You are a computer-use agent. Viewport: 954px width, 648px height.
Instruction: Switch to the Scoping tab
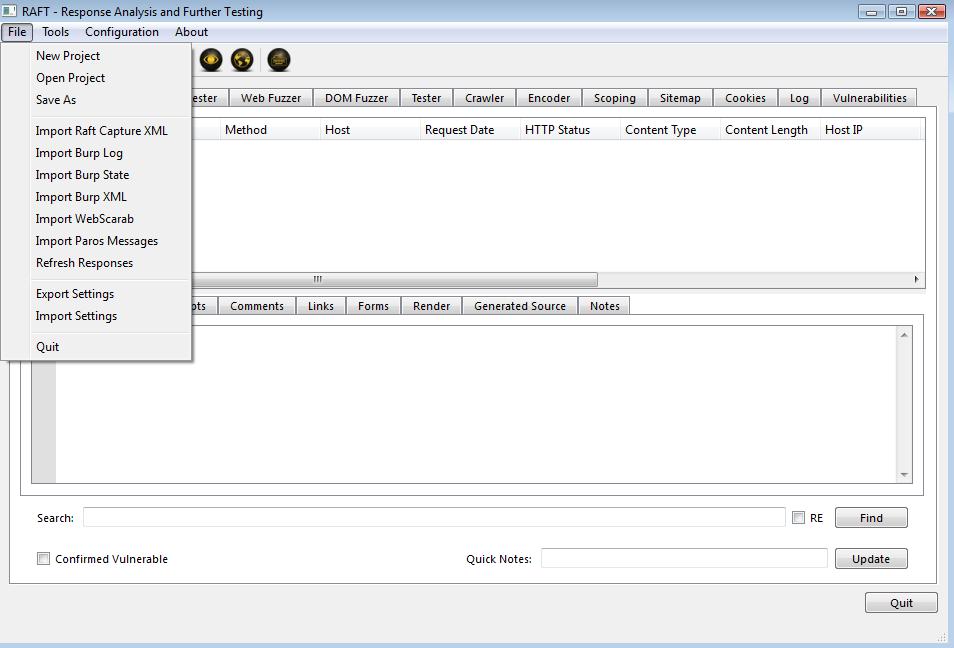[615, 98]
